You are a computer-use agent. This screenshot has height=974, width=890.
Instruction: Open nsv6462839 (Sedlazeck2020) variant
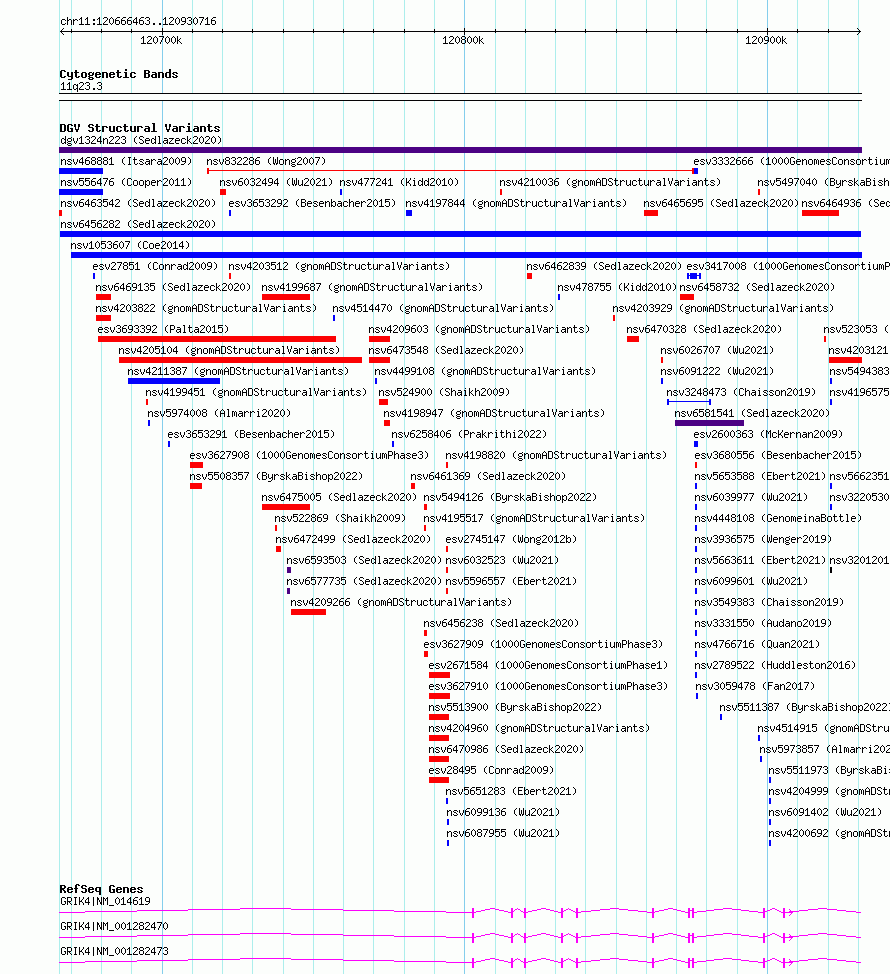point(604,266)
